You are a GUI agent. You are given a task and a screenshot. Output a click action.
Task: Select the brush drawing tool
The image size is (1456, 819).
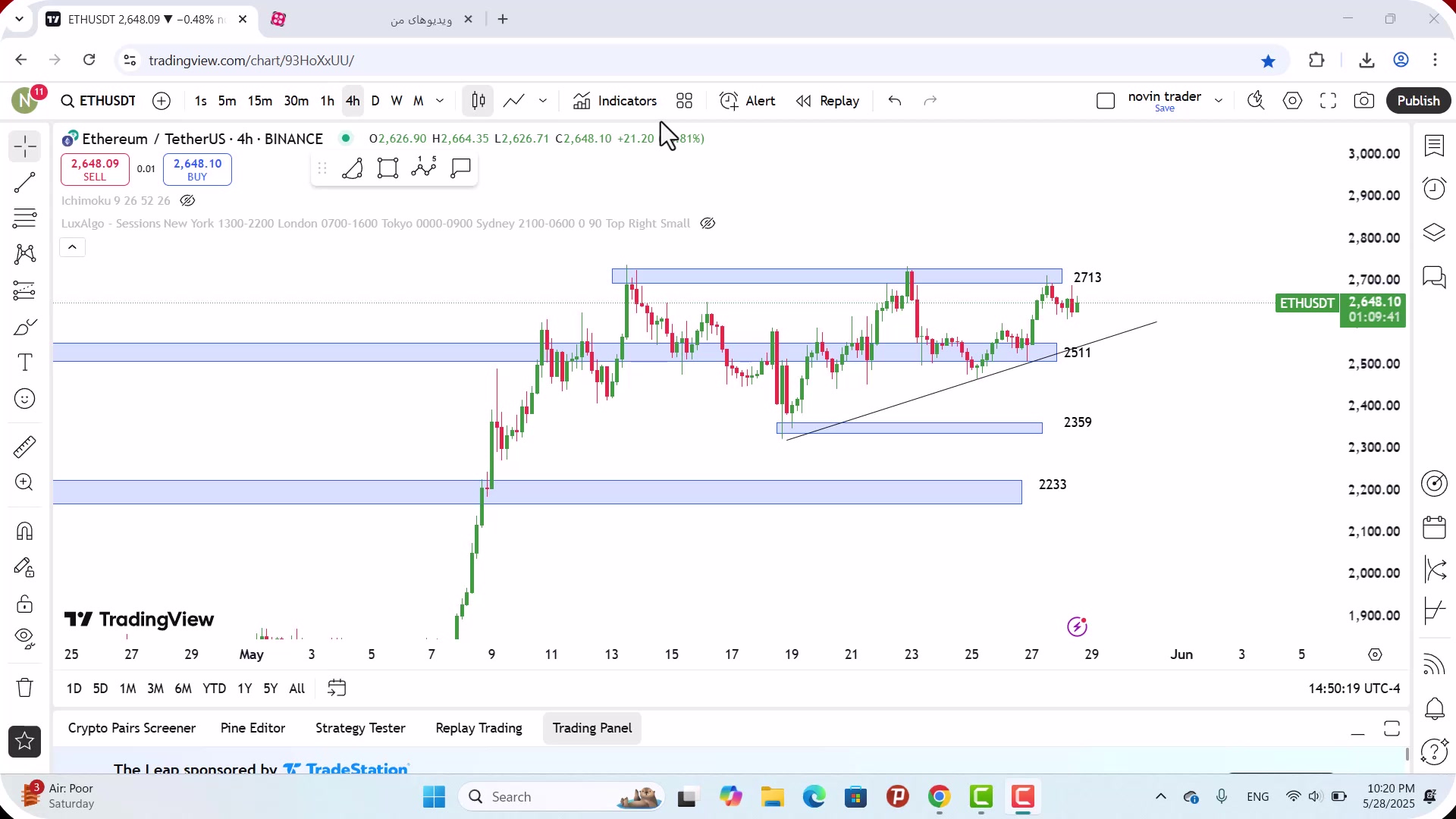coord(25,327)
